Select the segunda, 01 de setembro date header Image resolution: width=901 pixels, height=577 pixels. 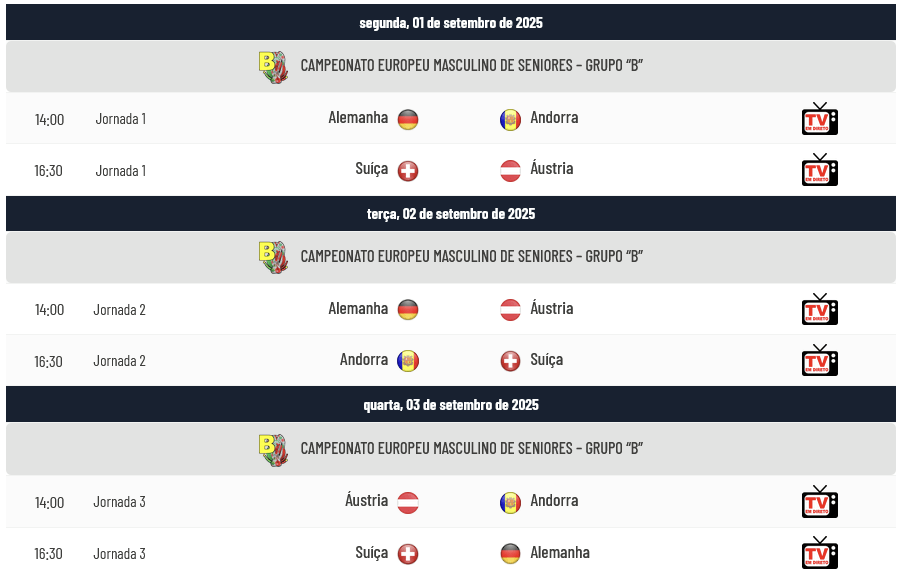coord(450,22)
